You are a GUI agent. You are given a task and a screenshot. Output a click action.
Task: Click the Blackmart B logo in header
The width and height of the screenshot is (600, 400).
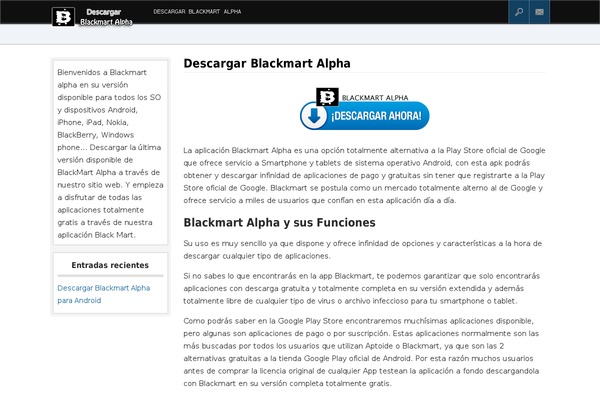tap(63, 17)
